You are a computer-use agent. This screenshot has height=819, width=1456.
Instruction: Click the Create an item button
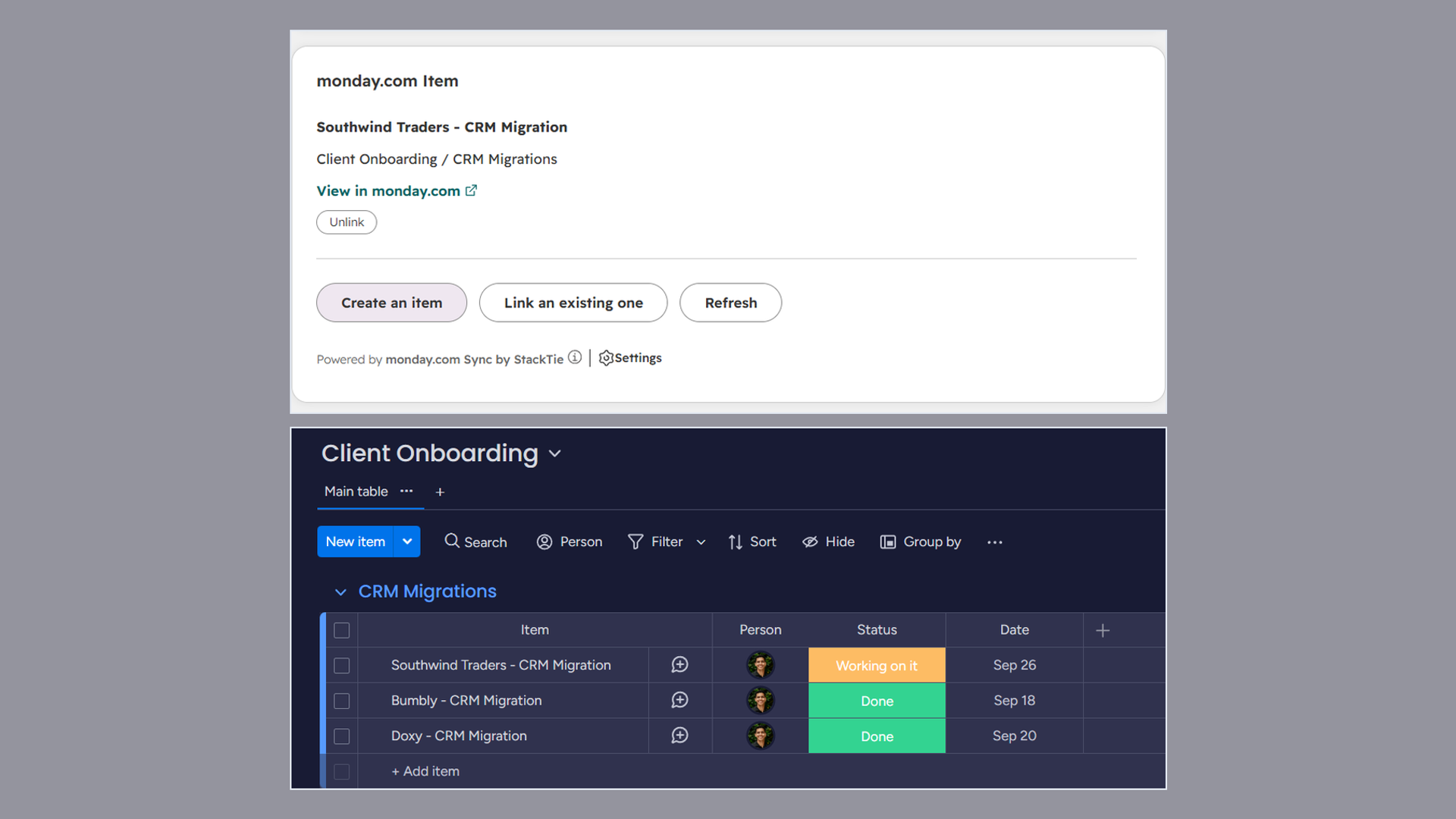[x=391, y=303]
